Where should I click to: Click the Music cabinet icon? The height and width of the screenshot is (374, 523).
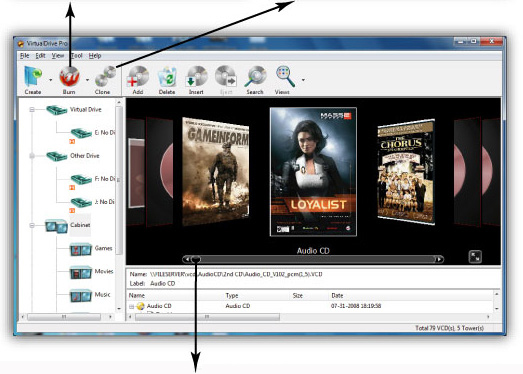[x=81, y=295]
